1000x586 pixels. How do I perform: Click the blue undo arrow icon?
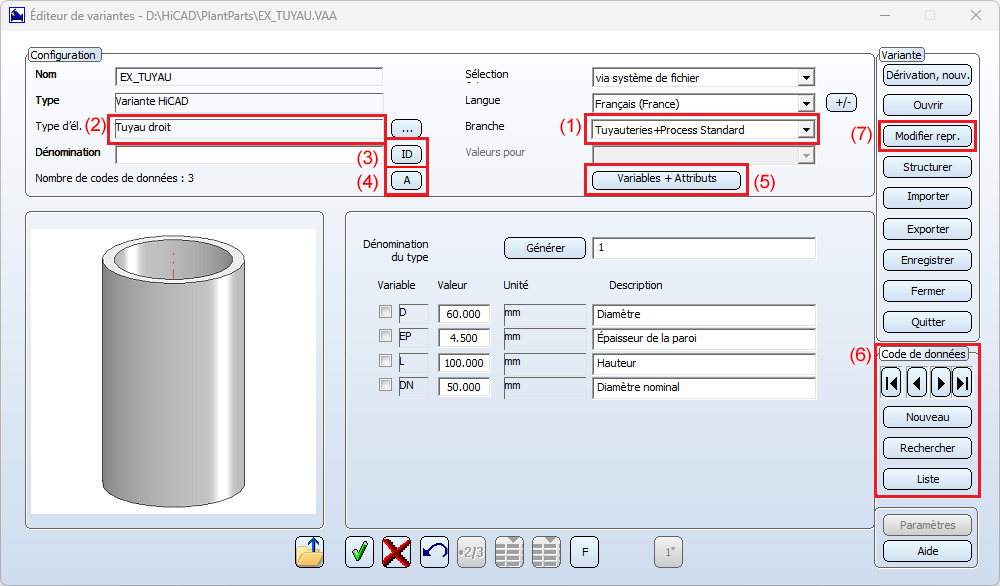(434, 551)
